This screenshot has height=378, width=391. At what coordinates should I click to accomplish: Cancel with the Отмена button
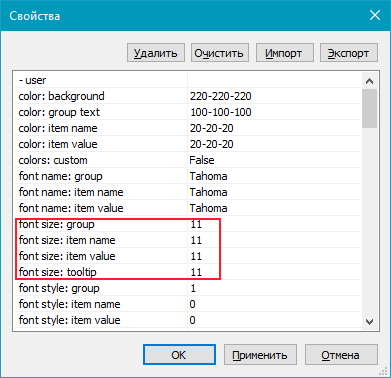341,355
